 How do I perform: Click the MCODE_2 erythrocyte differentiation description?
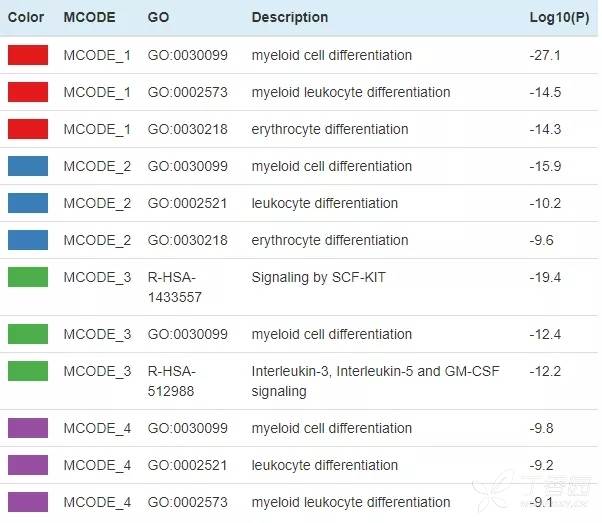point(330,240)
